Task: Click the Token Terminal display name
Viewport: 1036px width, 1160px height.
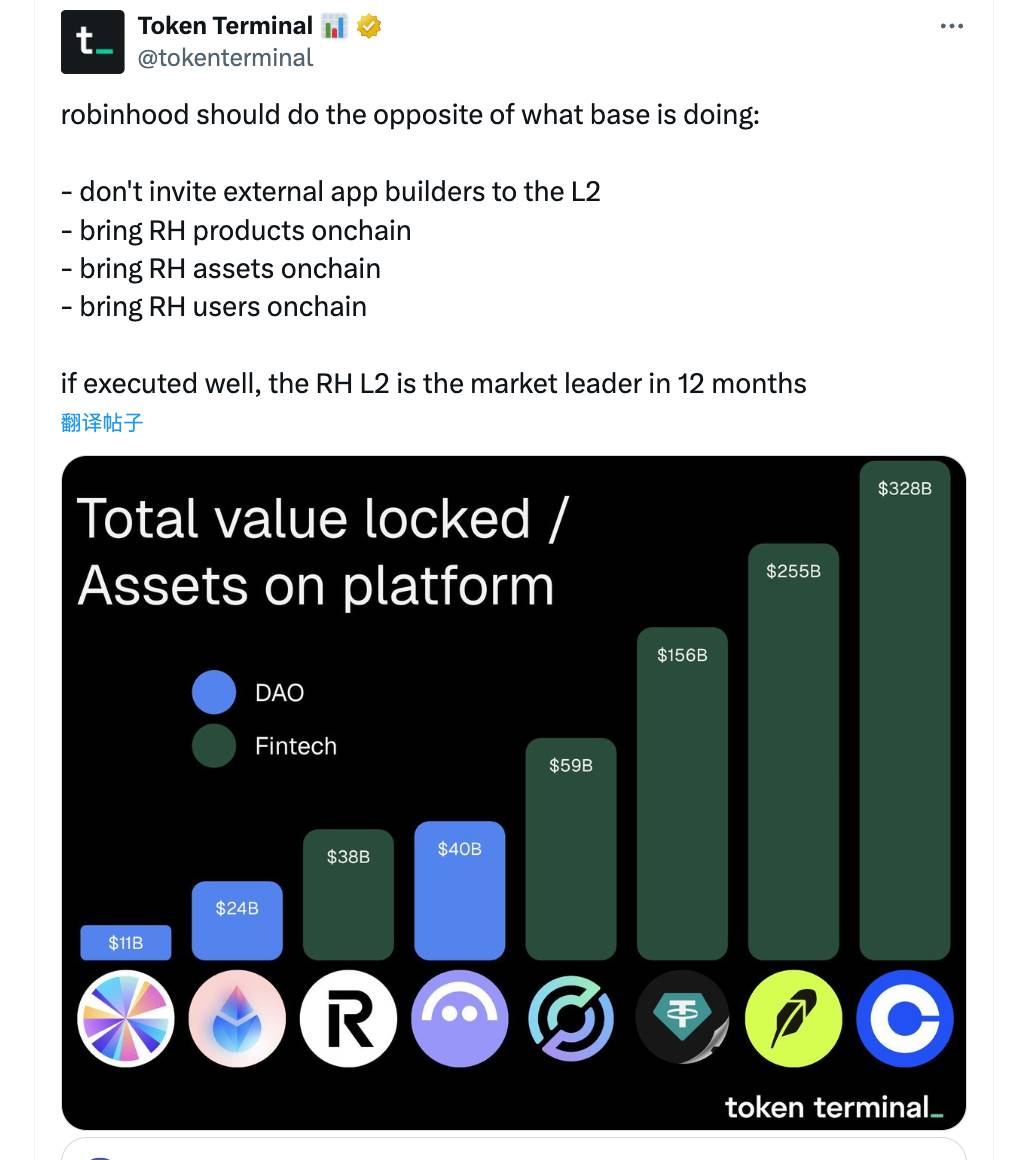Action: tap(226, 26)
